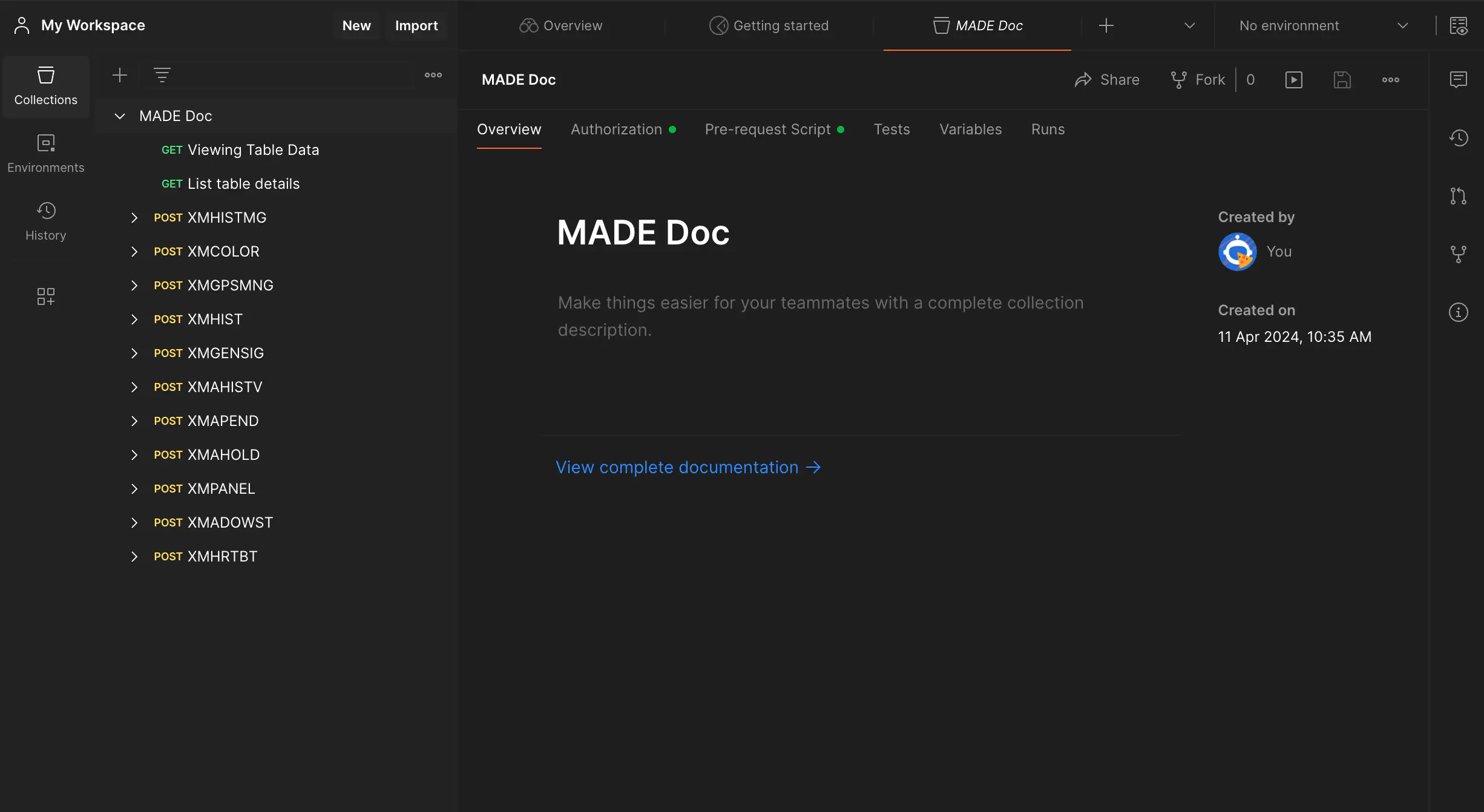The image size is (1484, 812).
Task: Click the fork count number 0
Action: point(1250,80)
